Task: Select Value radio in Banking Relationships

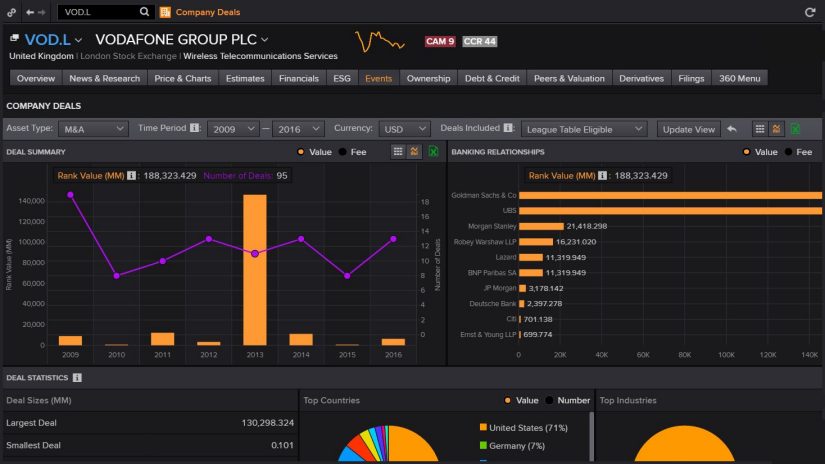Action: click(x=746, y=152)
